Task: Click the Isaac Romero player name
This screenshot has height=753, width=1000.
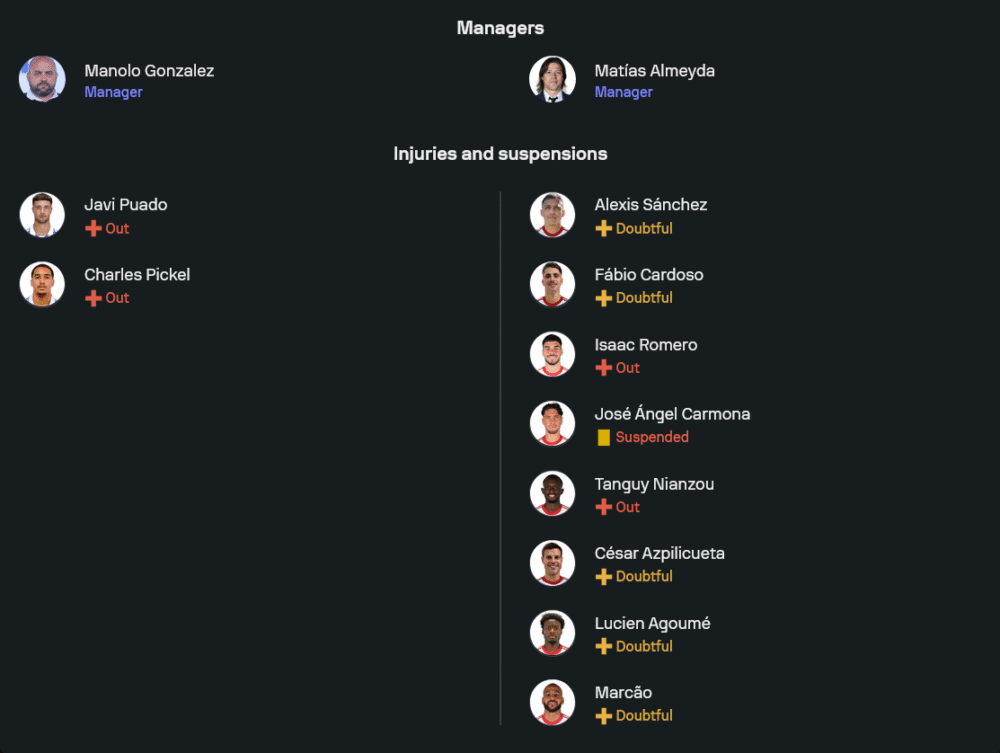Action: (x=646, y=345)
